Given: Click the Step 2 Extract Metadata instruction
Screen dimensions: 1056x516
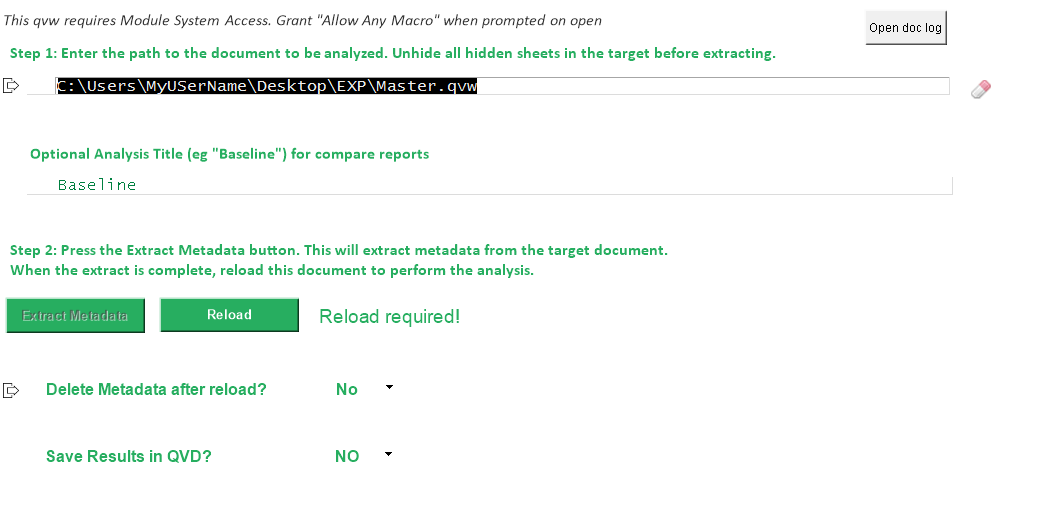Looking at the screenshot, I should 339,250.
